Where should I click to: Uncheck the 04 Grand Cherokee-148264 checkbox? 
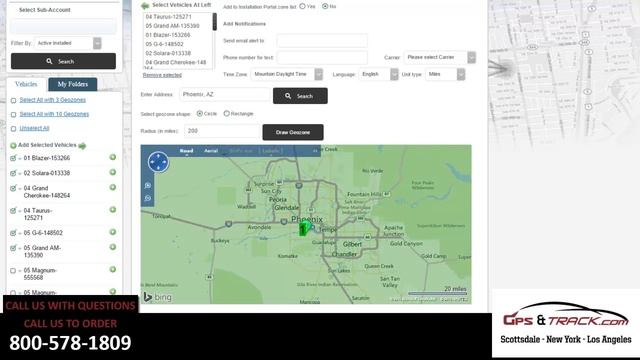point(13,188)
